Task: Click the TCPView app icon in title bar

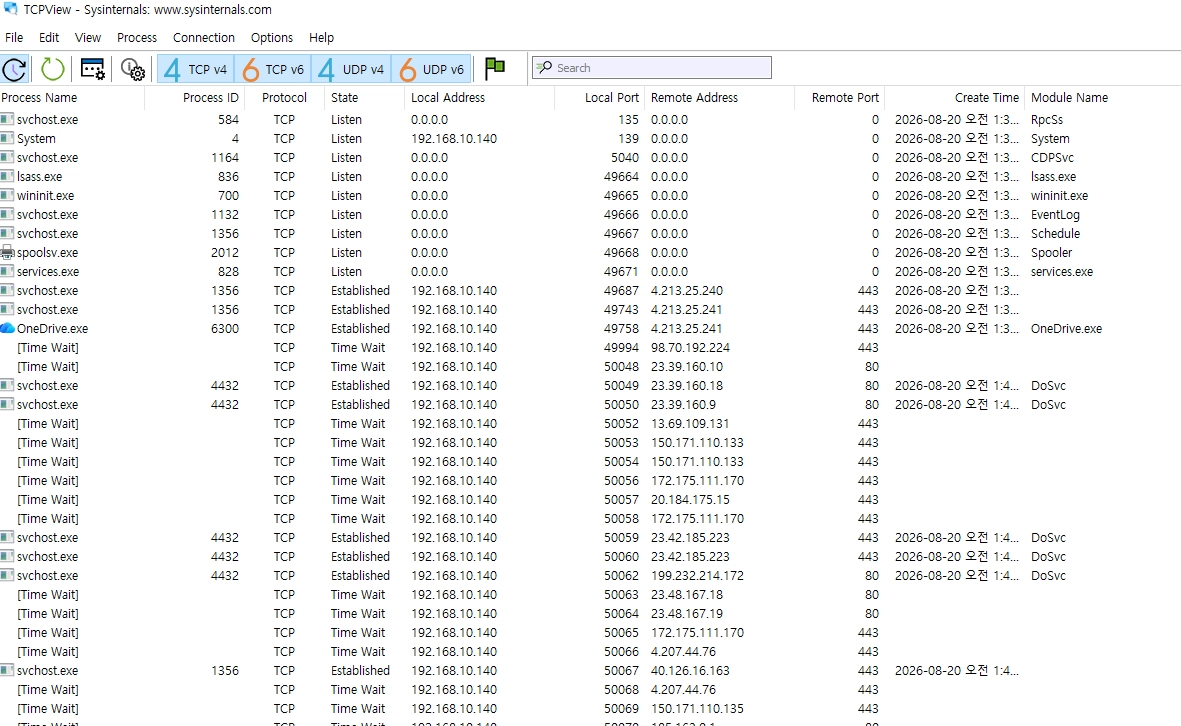Action: click(10, 9)
